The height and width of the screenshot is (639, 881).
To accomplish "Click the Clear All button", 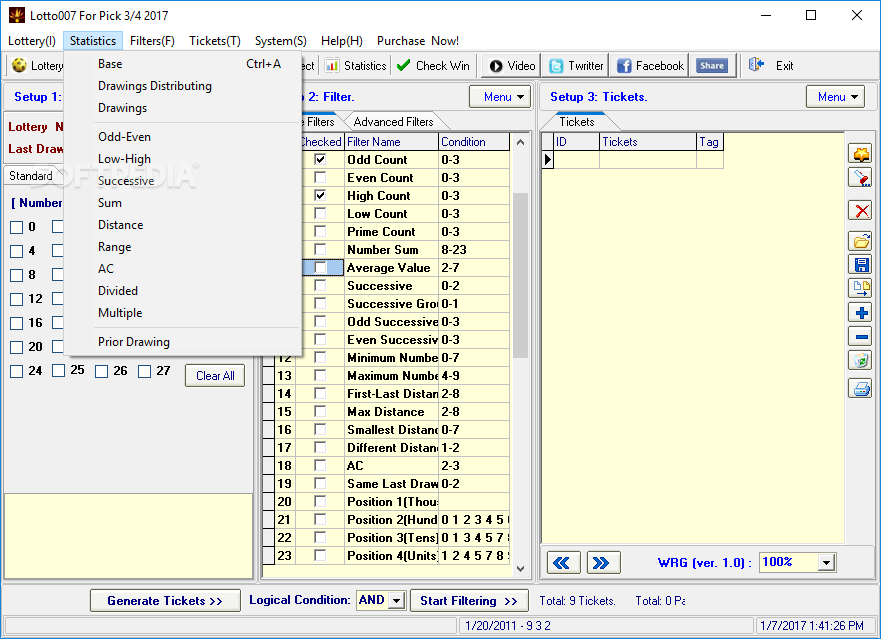I will [215, 376].
